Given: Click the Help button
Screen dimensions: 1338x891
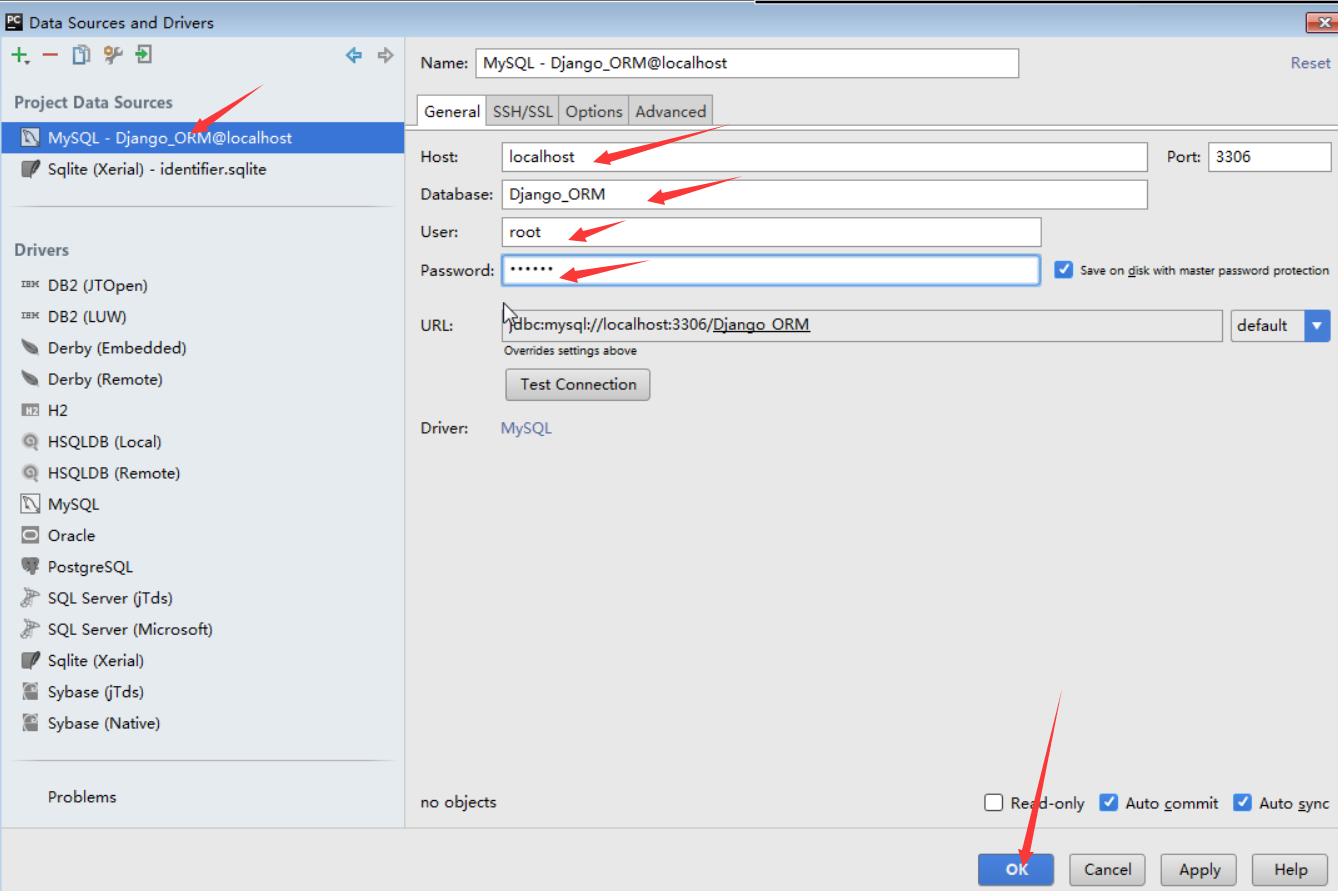Looking at the screenshot, I should tap(1290, 870).
